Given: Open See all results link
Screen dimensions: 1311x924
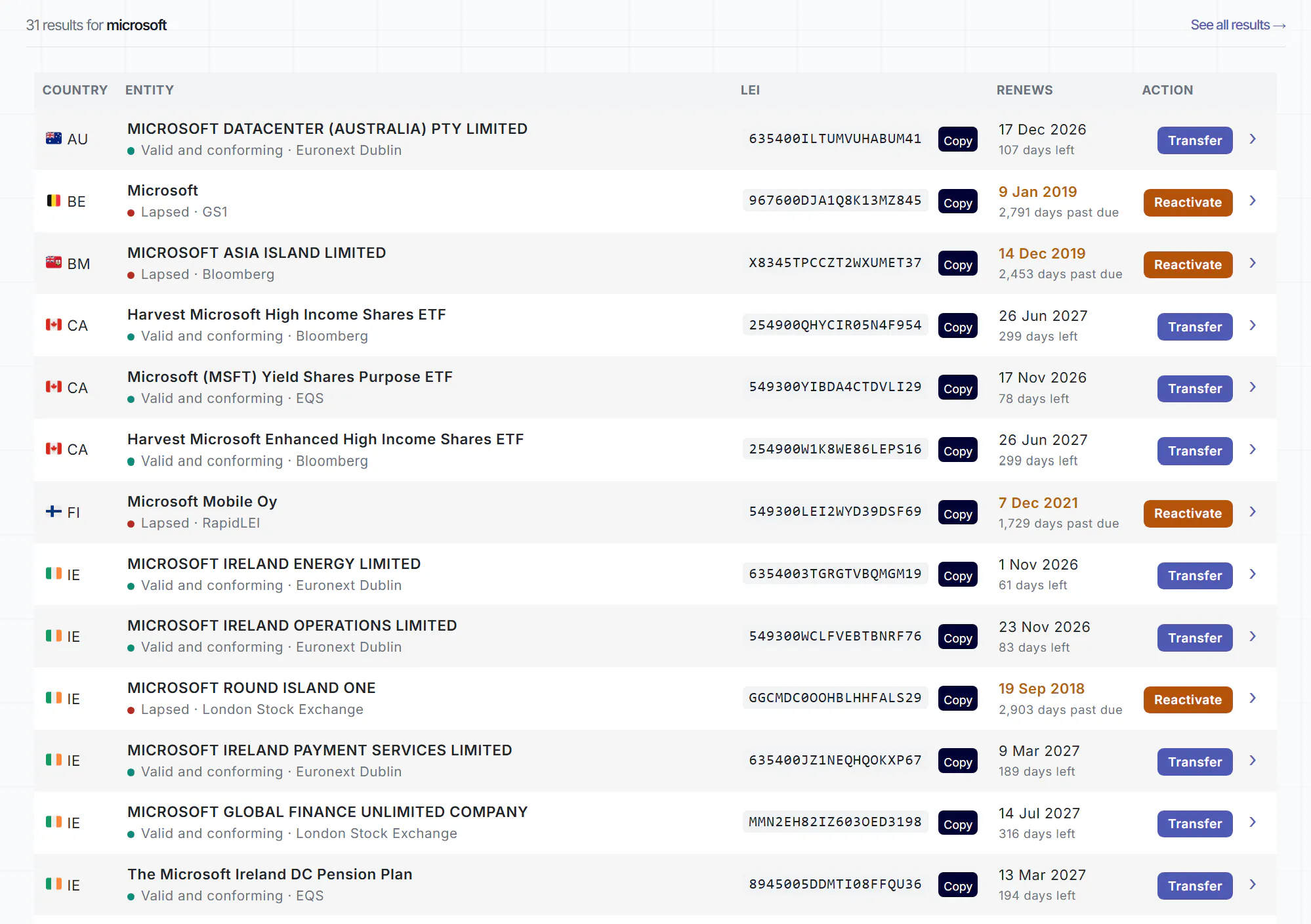Looking at the screenshot, I should pos(1238,25).
